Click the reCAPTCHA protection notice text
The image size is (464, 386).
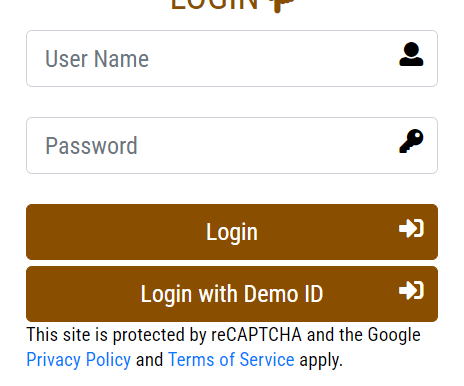223,347
